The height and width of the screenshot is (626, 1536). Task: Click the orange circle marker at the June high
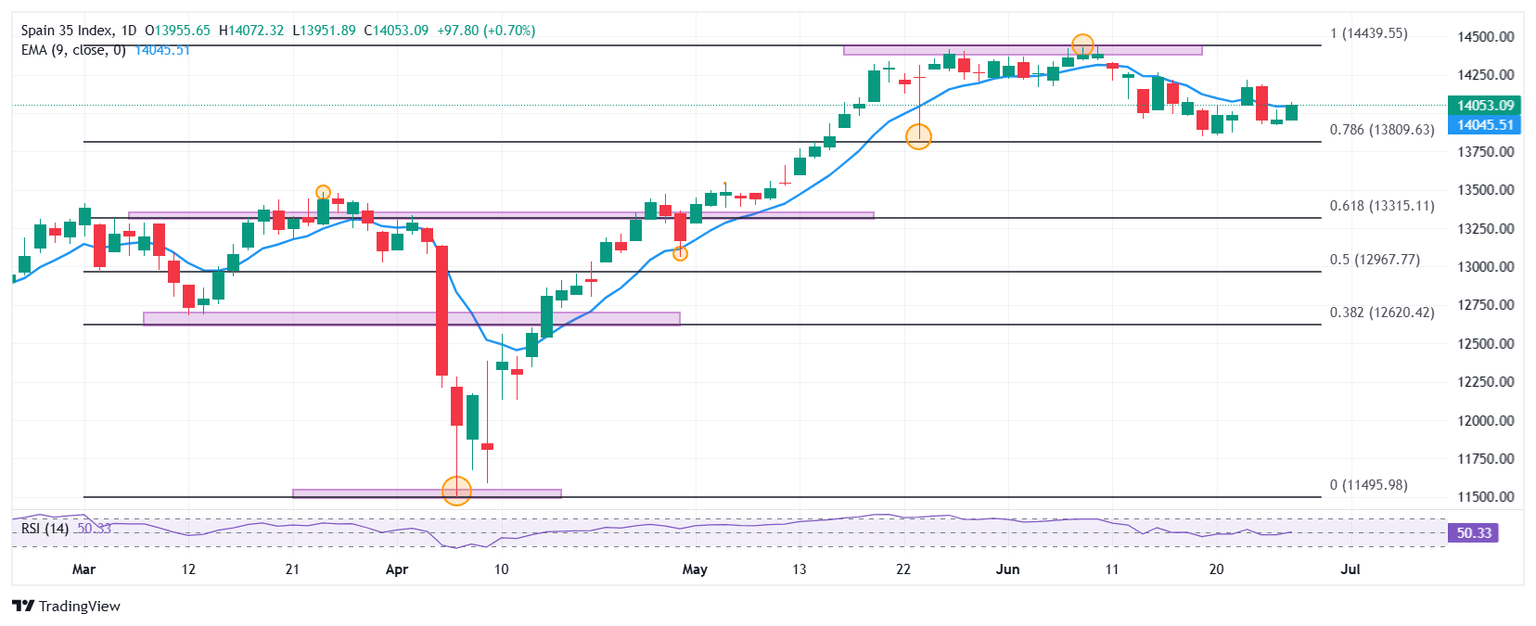[x=1082, y=45]
